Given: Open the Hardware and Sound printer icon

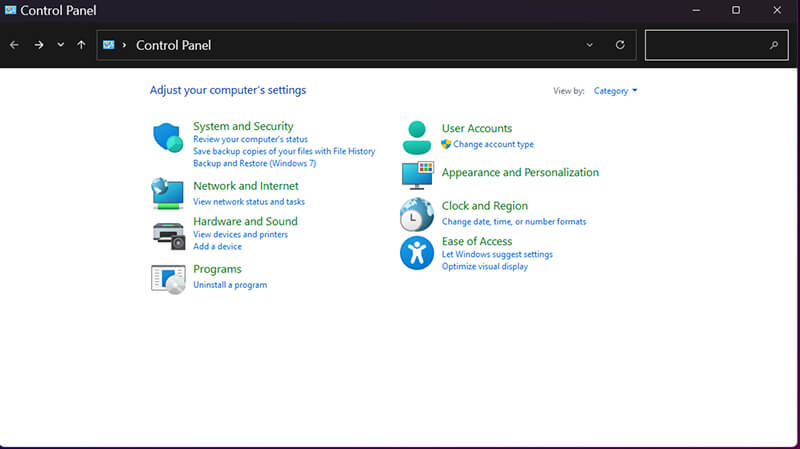Looking at the screenshot, I should click(168, 236).
